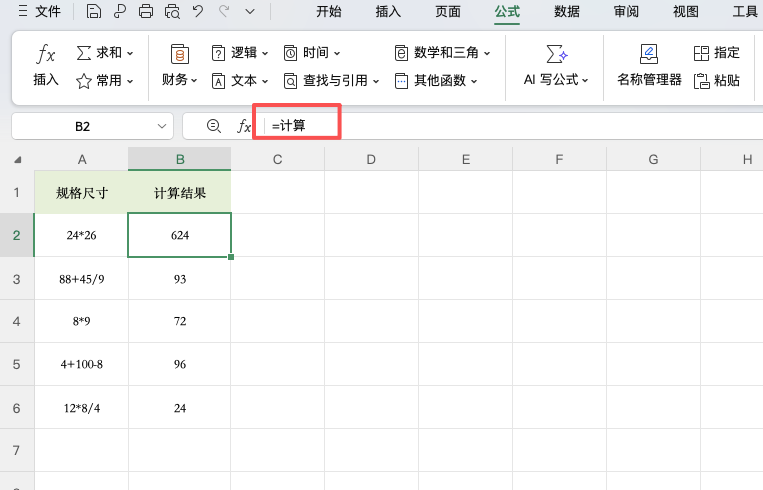Switch to the 数据 tab
The height and width of the screenshot is (490, 763).
click(x=567, y=11)
